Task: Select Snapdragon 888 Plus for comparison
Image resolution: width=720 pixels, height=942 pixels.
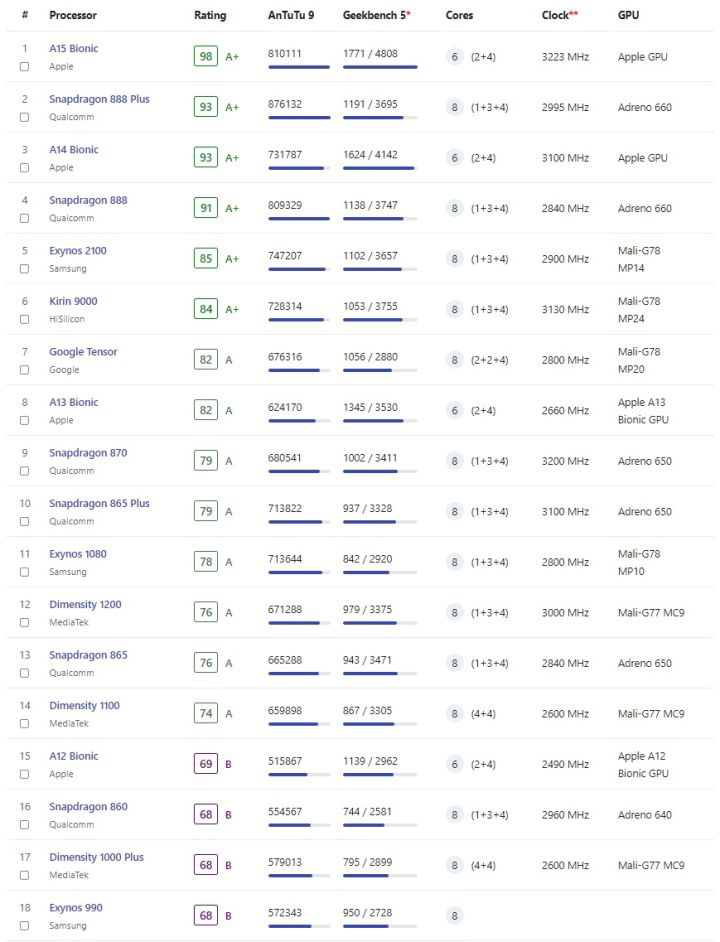Action: click(22, 118)
